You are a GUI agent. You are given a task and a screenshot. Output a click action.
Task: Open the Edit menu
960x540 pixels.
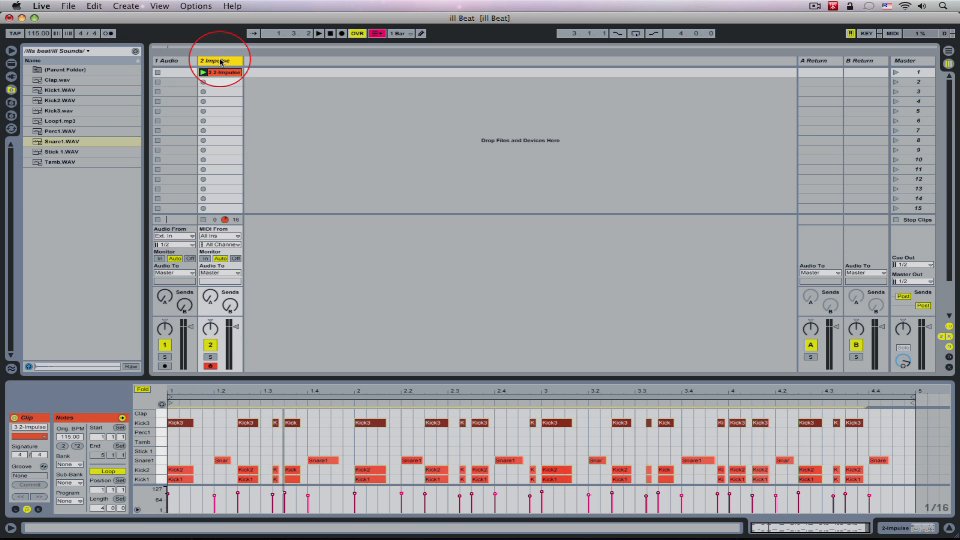94,6
